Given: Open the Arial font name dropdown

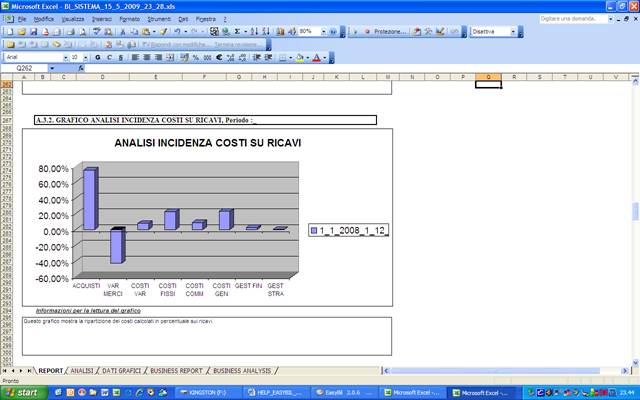Looking at the screenshot, I should click(x=63, y=58).
